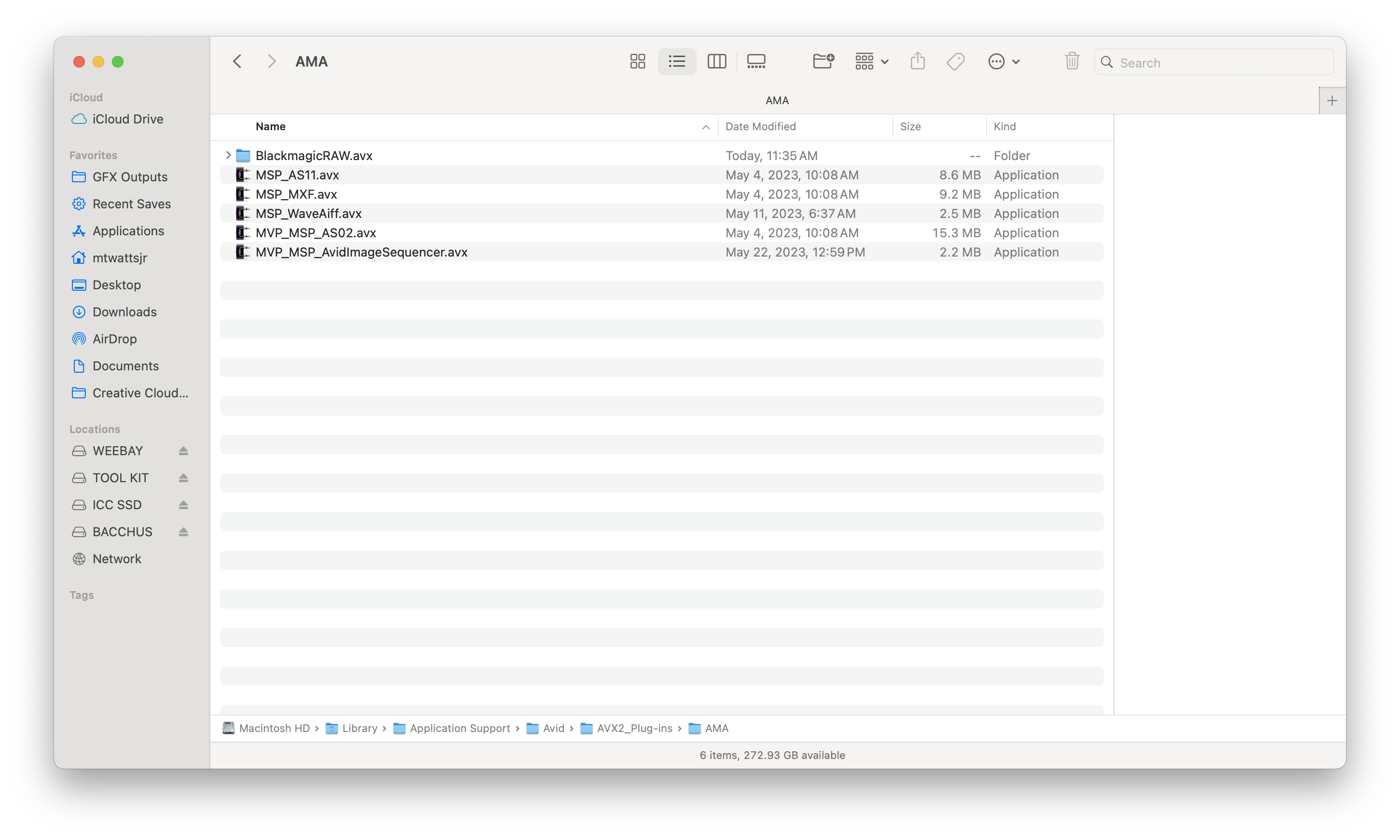
Task: Open GFX Outputs favorite
Action: pos(130,176)
